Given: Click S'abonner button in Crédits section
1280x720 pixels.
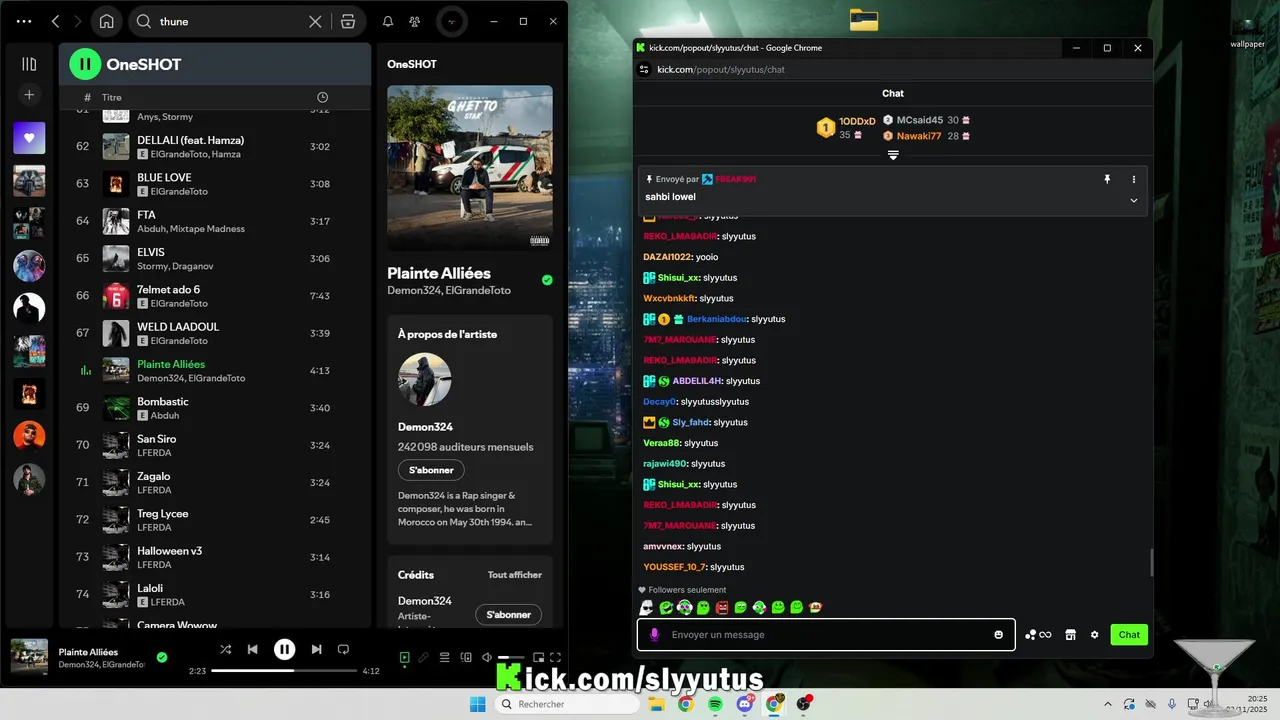Looking at the screenshot, I should 508,615.
